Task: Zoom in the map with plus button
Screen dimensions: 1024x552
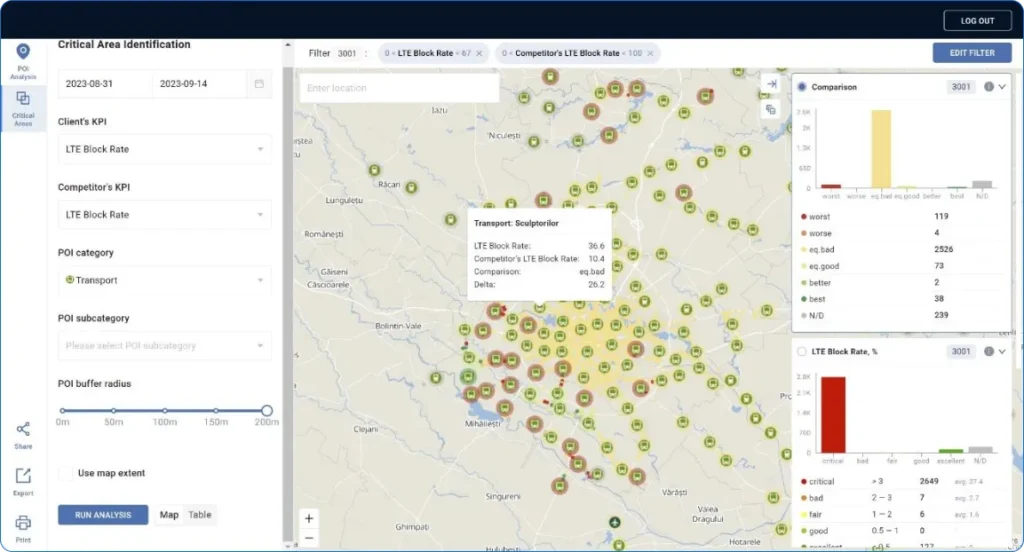Action: coord(309,518)
